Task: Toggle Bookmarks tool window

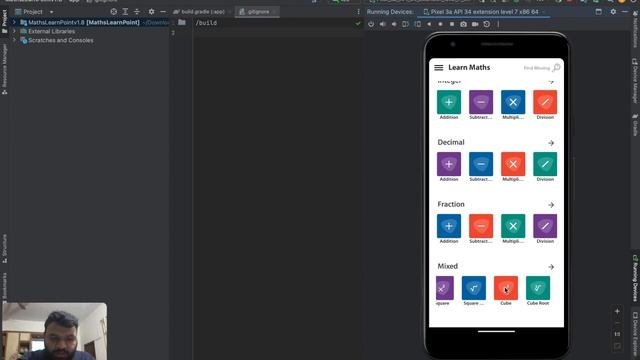Action: point(4,288)
